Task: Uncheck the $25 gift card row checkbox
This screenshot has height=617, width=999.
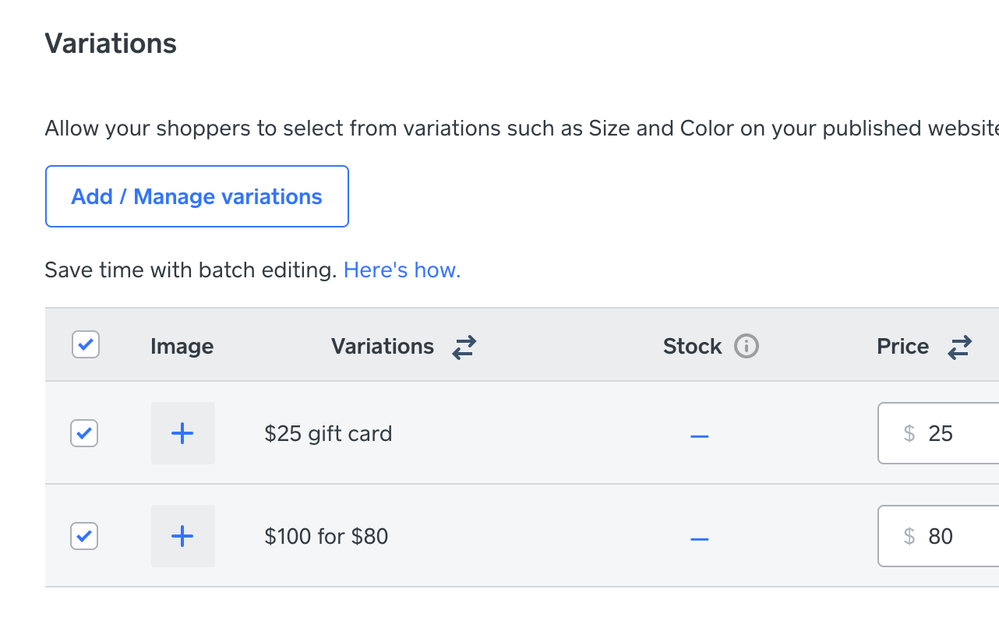Action: click(84, 433)
